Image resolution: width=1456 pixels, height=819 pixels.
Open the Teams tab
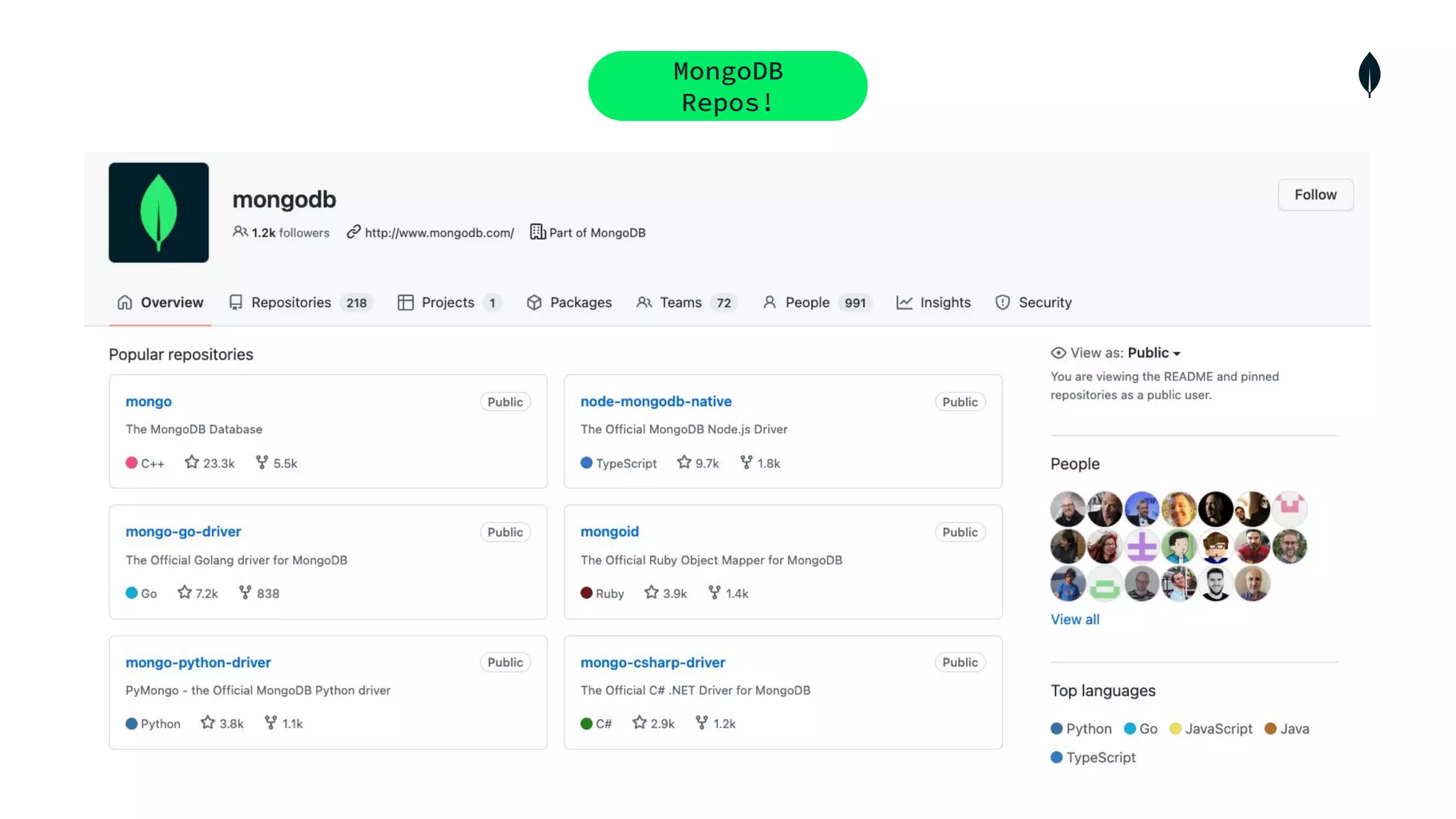coord(687,302)
